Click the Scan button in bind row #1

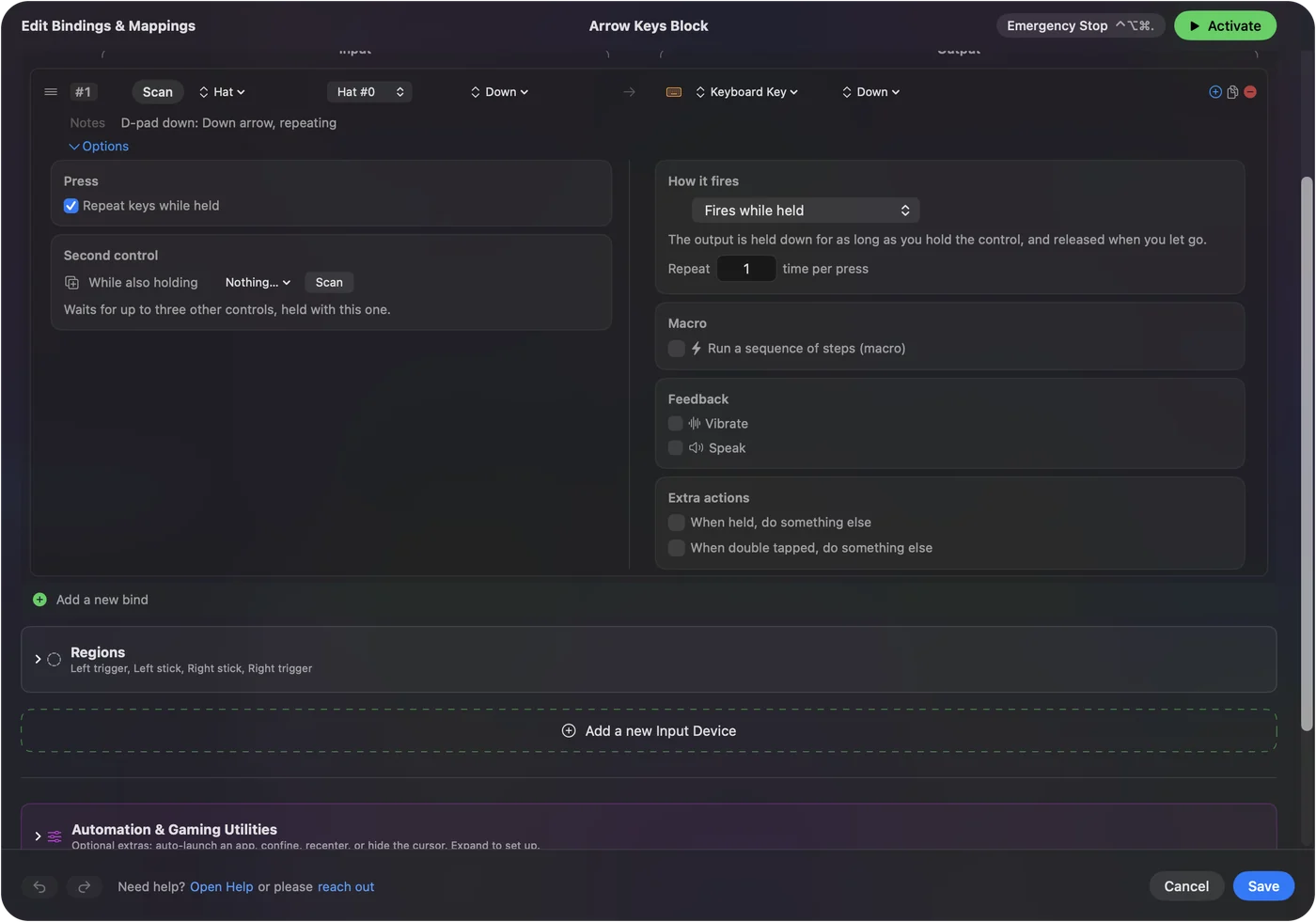(158, 92)
